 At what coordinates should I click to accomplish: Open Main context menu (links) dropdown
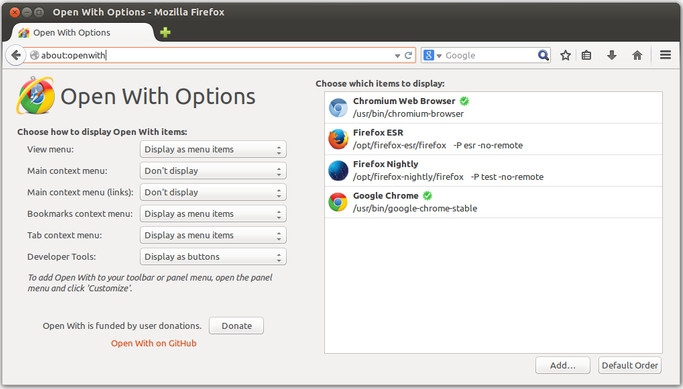point(213,192)
